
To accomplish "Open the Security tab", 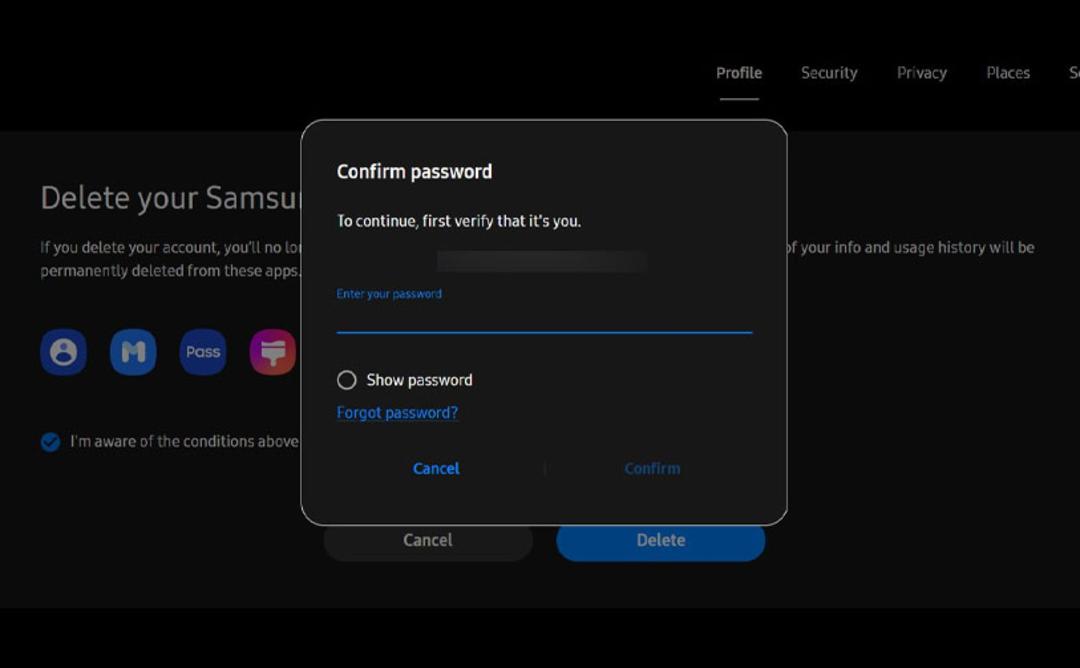I will coord(829,73).
